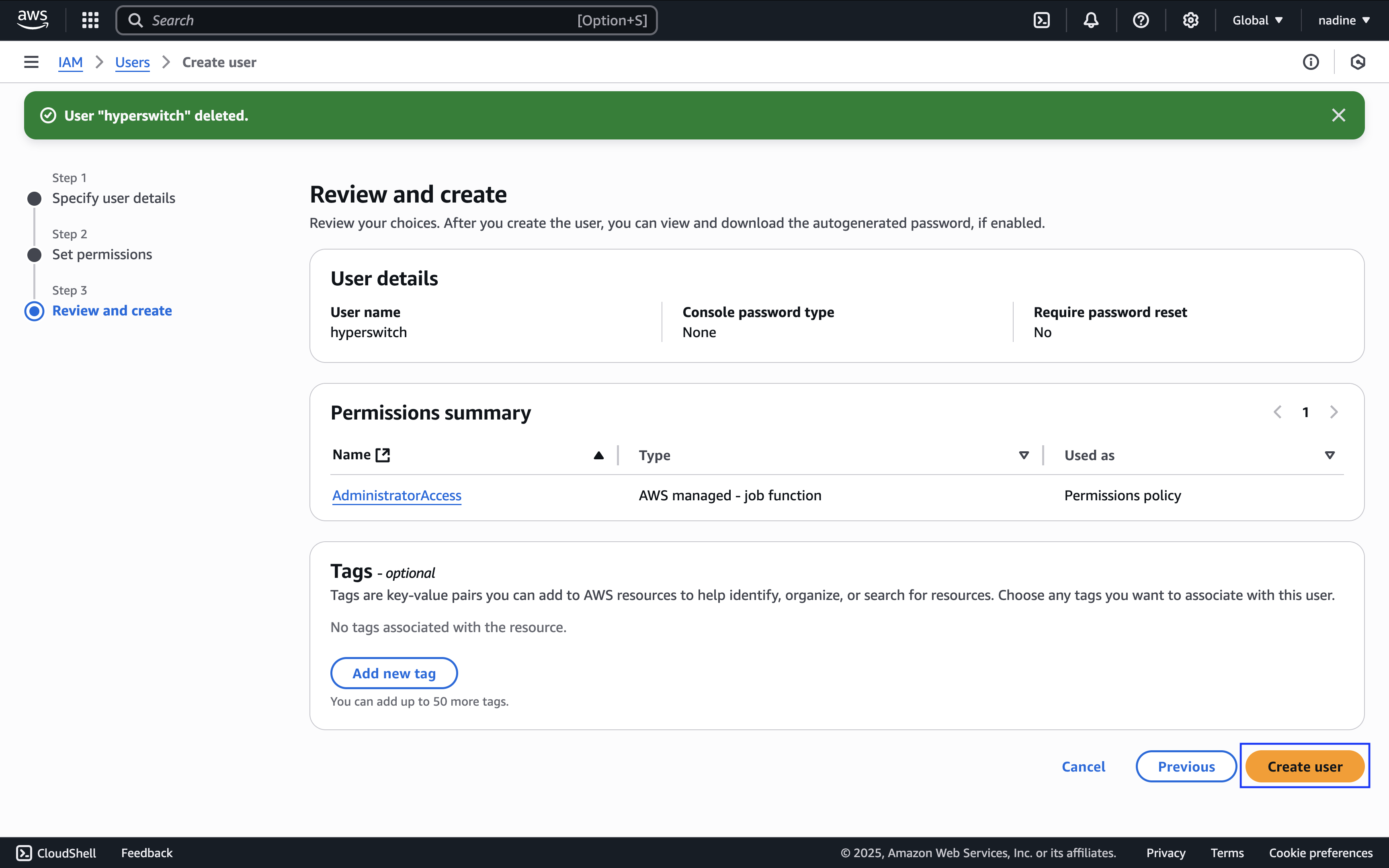Go to next permissions summary page
The height and width of the screenshot is (868, 1389).
point(1334,412)
